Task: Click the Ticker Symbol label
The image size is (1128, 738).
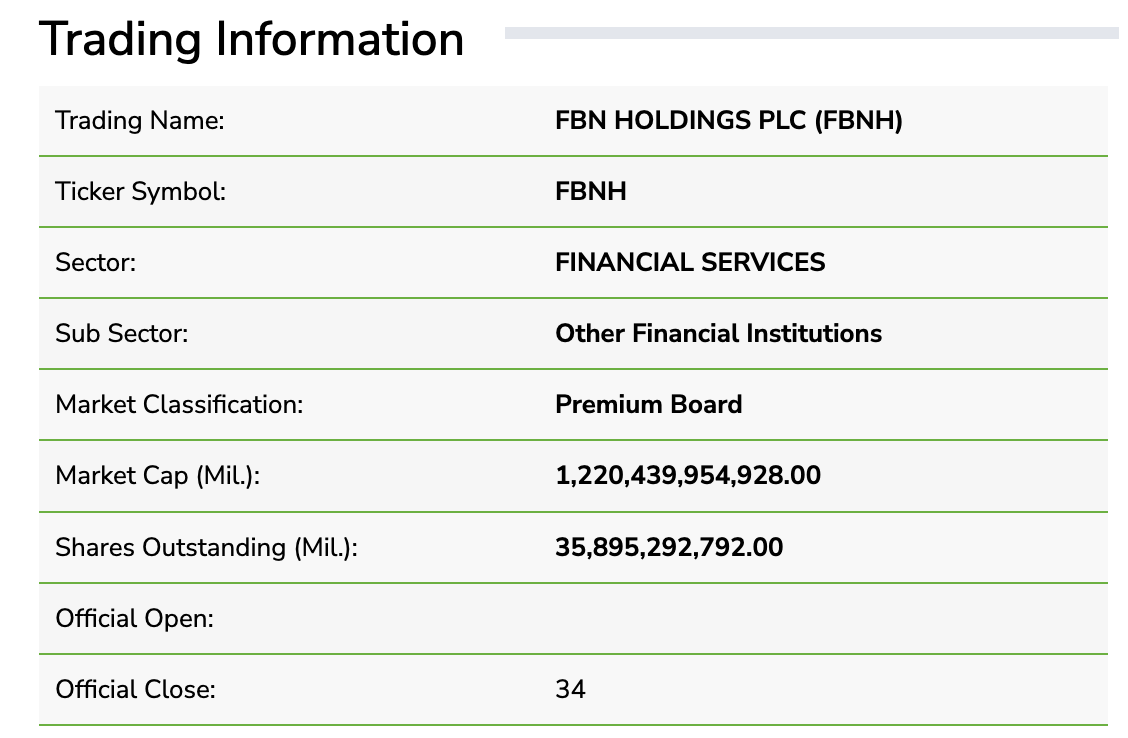Action: coord(141,191)
